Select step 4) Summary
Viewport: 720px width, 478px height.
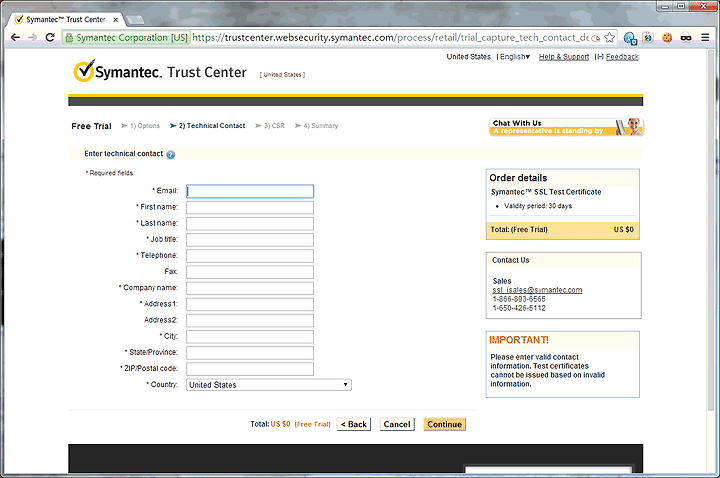pyautogui.click(x=321, y=126)
